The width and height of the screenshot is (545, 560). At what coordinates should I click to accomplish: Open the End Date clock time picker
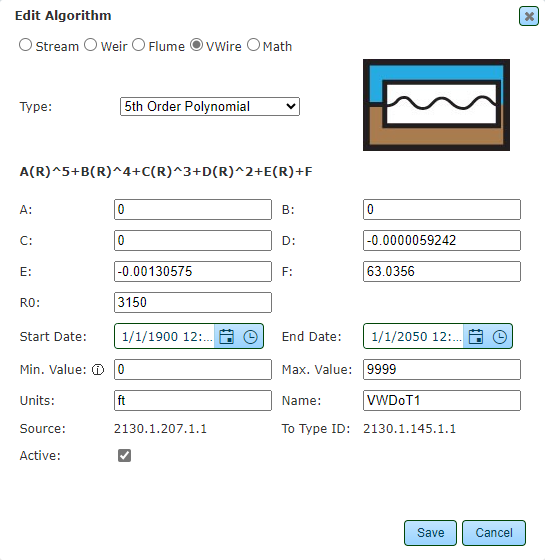pyautogui.click(x=500, y=336)
